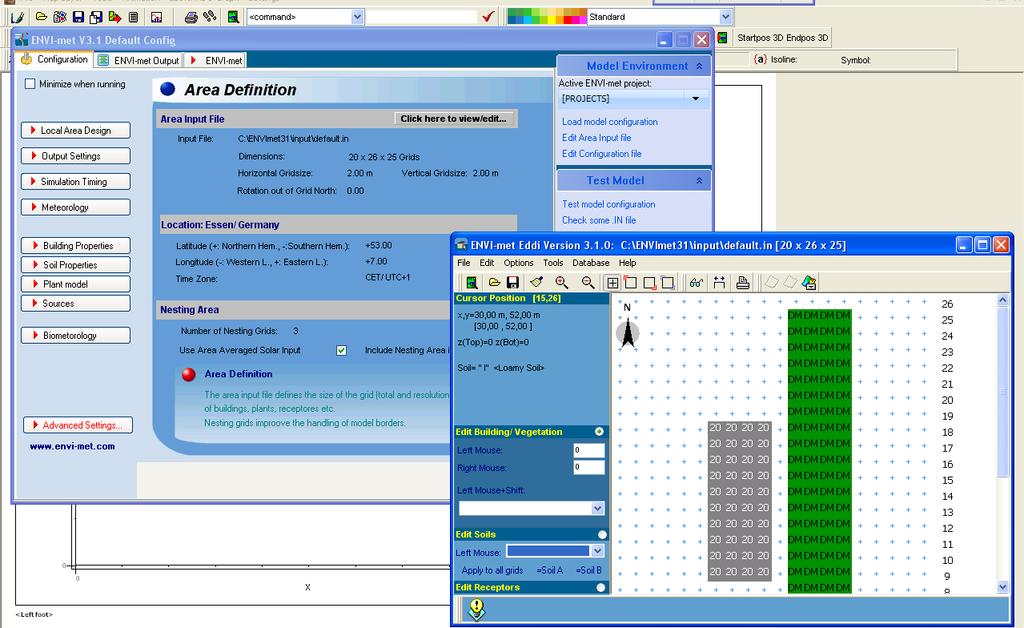Viewport: 1024px width, 628px height.
Task: Click open folder icon in main toolbar
Action: pyautogui.click(x=41, y=17)
